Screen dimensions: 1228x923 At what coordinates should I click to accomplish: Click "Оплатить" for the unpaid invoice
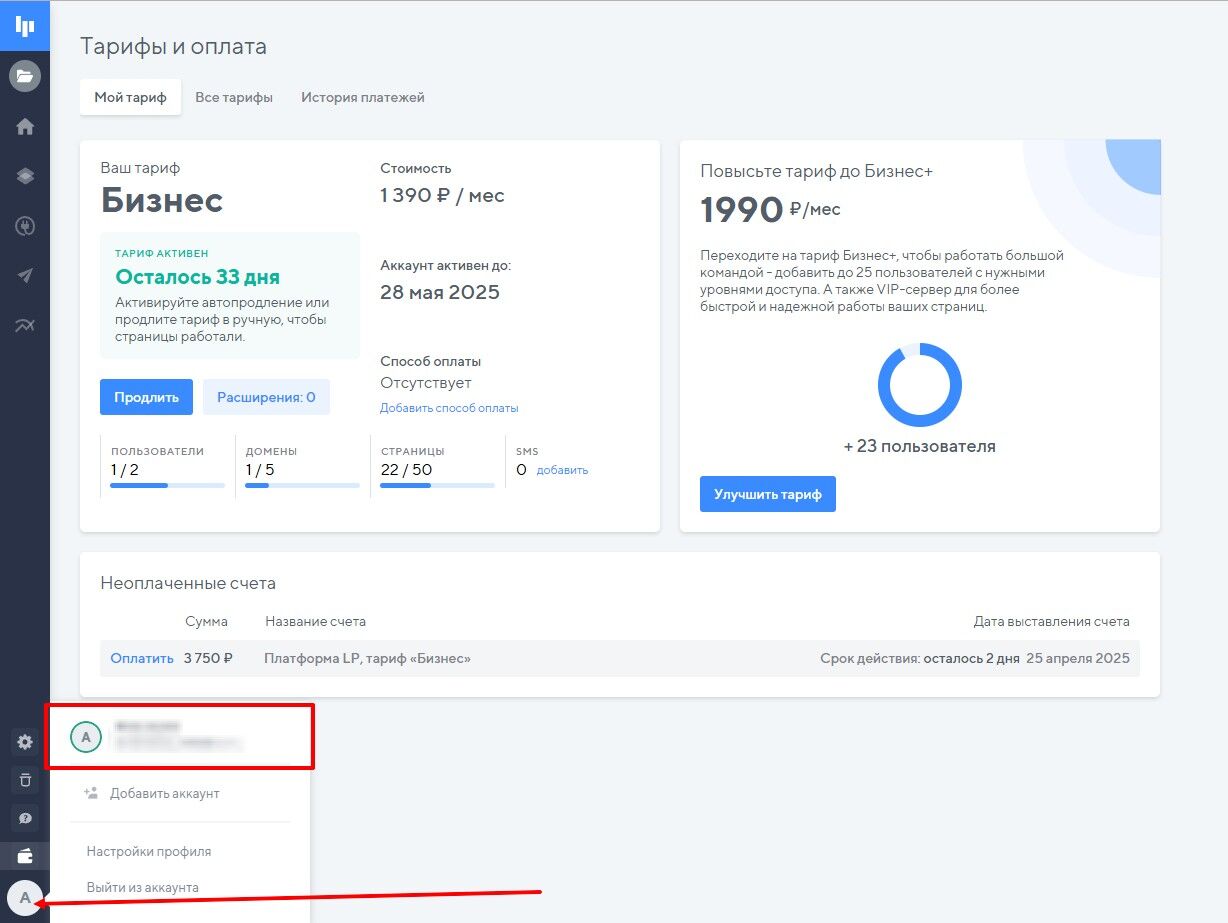(x=142, y=658)
